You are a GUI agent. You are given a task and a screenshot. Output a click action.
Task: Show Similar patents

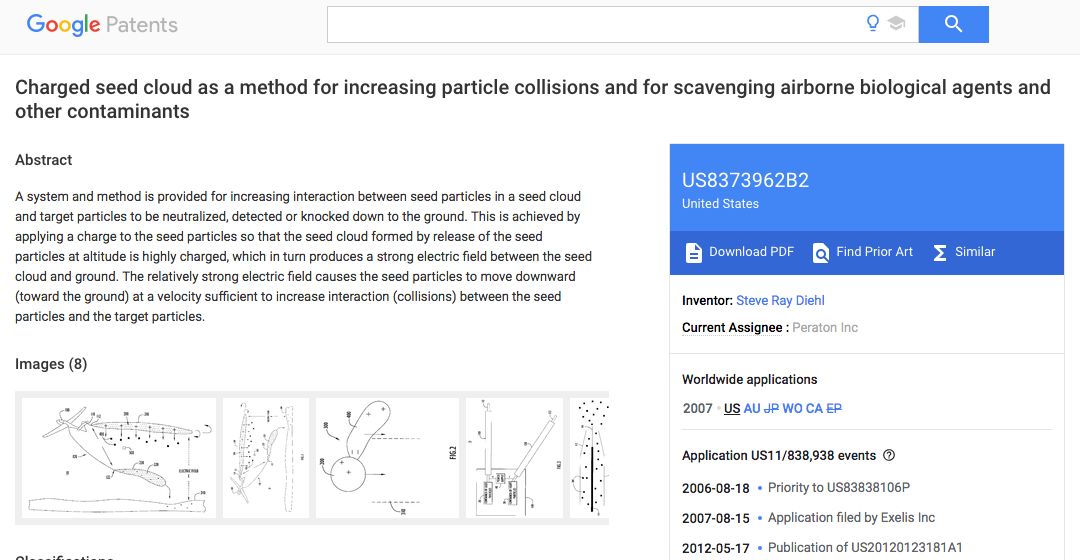(964, 252)
